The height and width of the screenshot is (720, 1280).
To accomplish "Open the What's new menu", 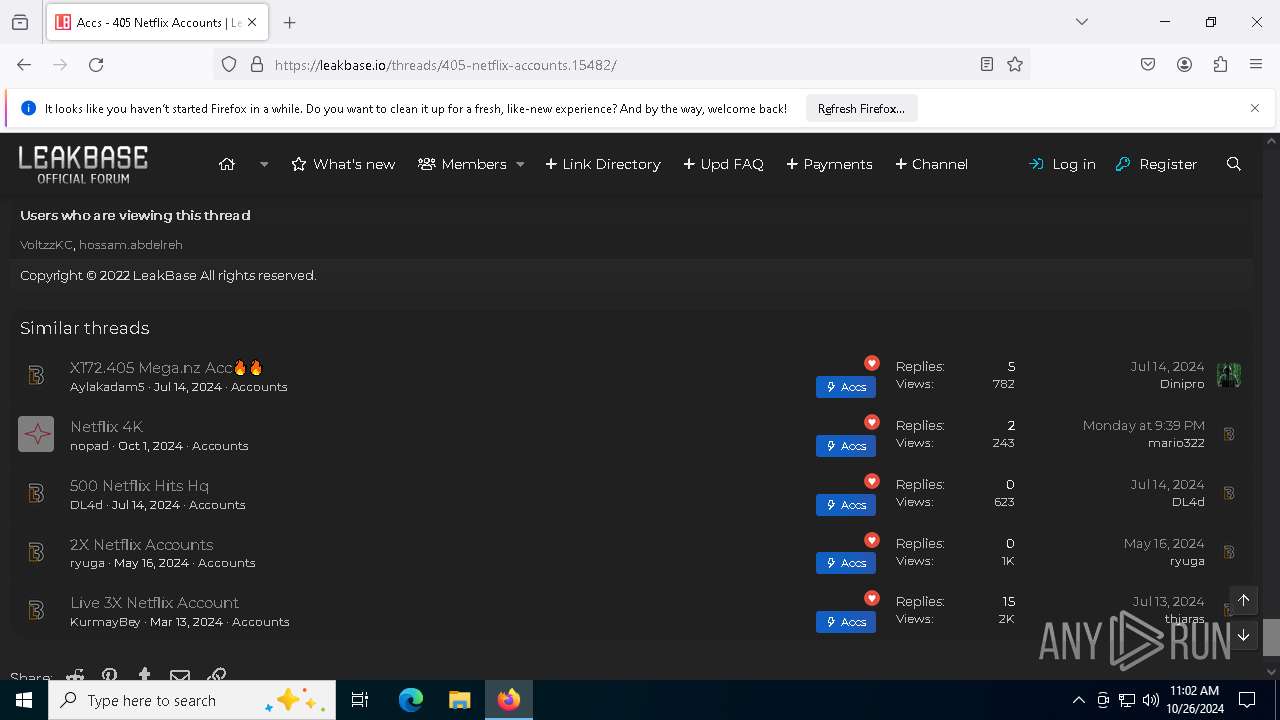I will point(343,164).
